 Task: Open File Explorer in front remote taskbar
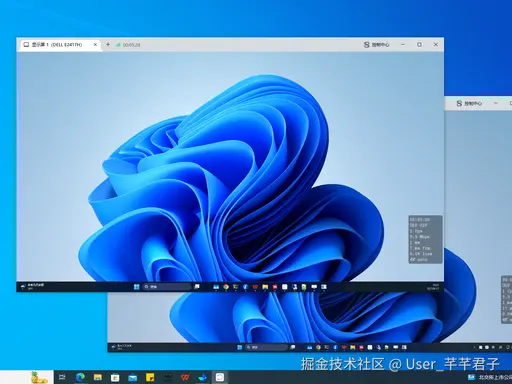[265, 287]
